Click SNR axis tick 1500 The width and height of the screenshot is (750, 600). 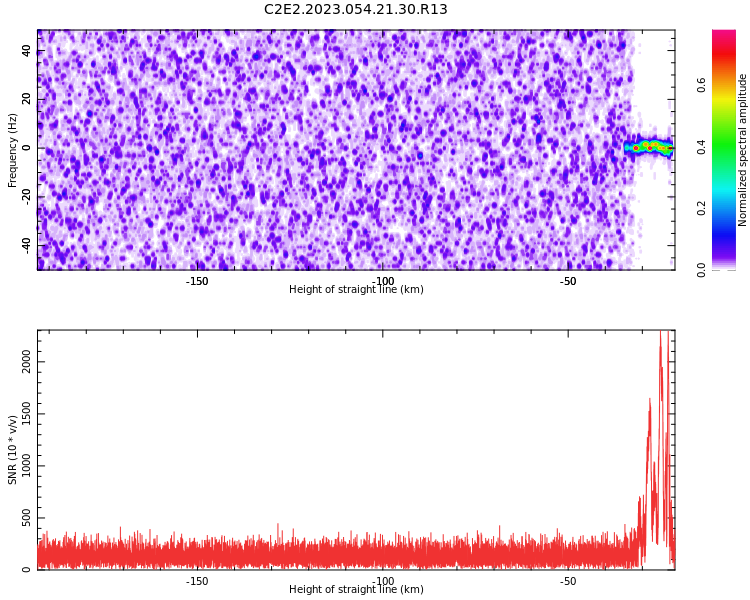(x=26, y=413)
